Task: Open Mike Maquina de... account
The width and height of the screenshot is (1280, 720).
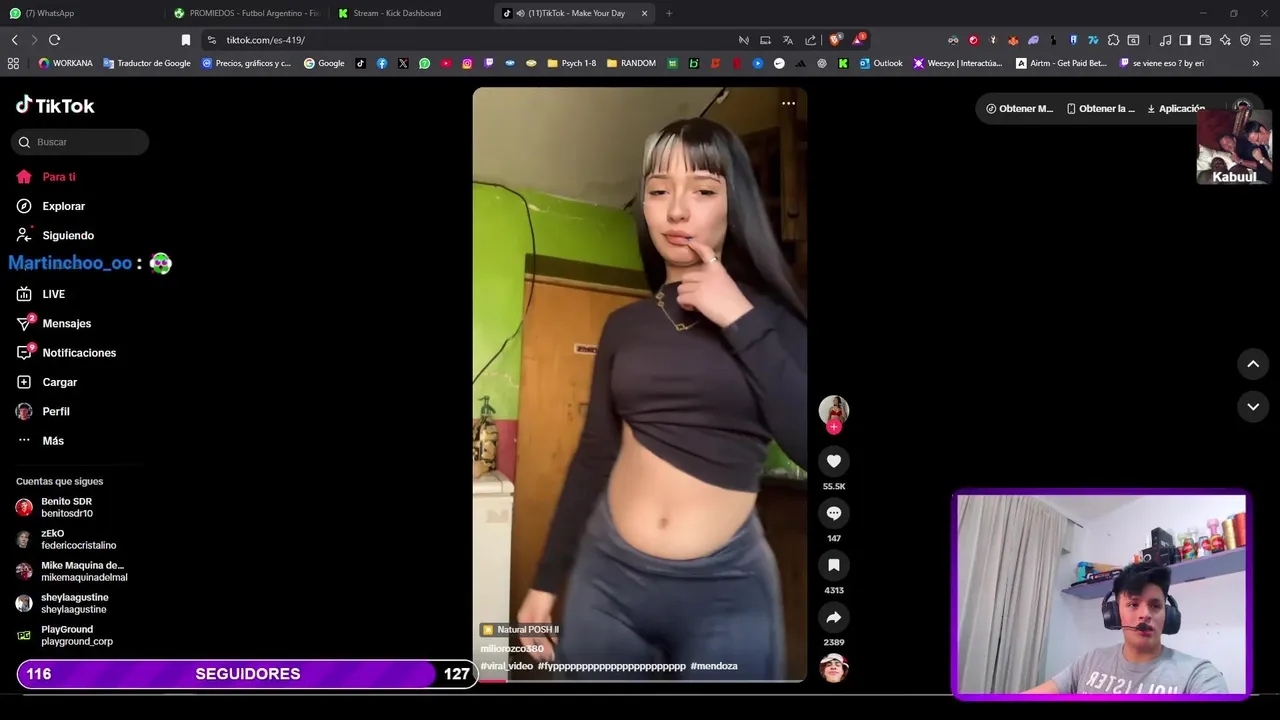Action: [72, 571]
